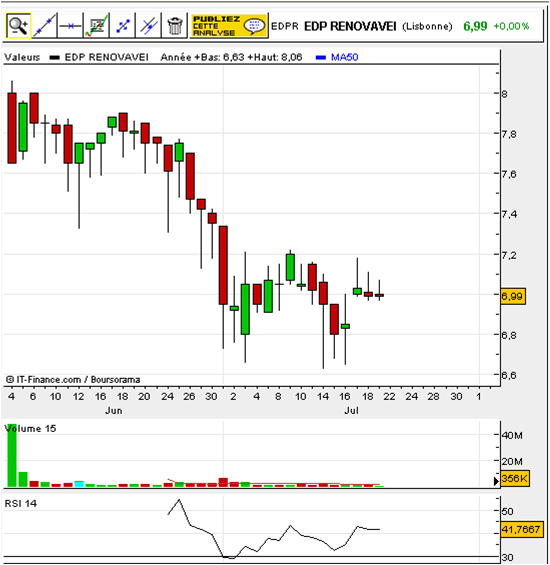Click the tallest green volume bar
Viewport: 550px width, 565px height.
pyautogui.click(x=12, y=455)
